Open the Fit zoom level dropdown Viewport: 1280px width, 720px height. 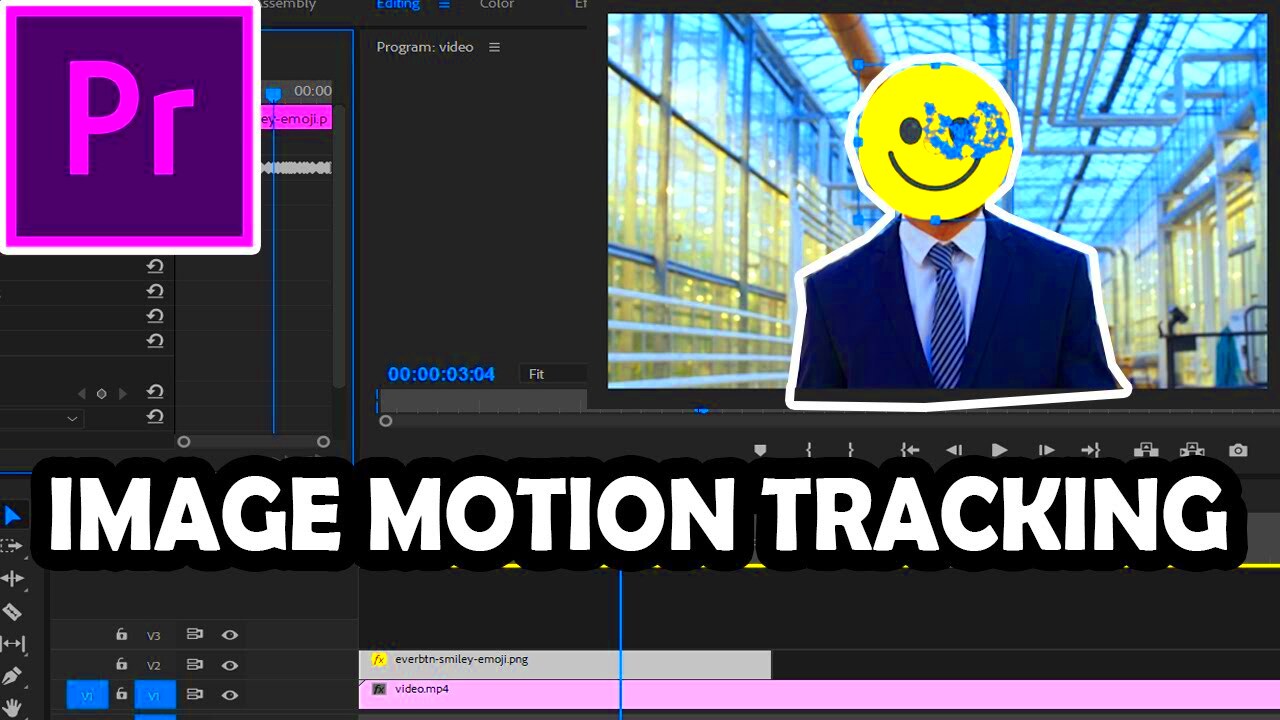[553, 374]
